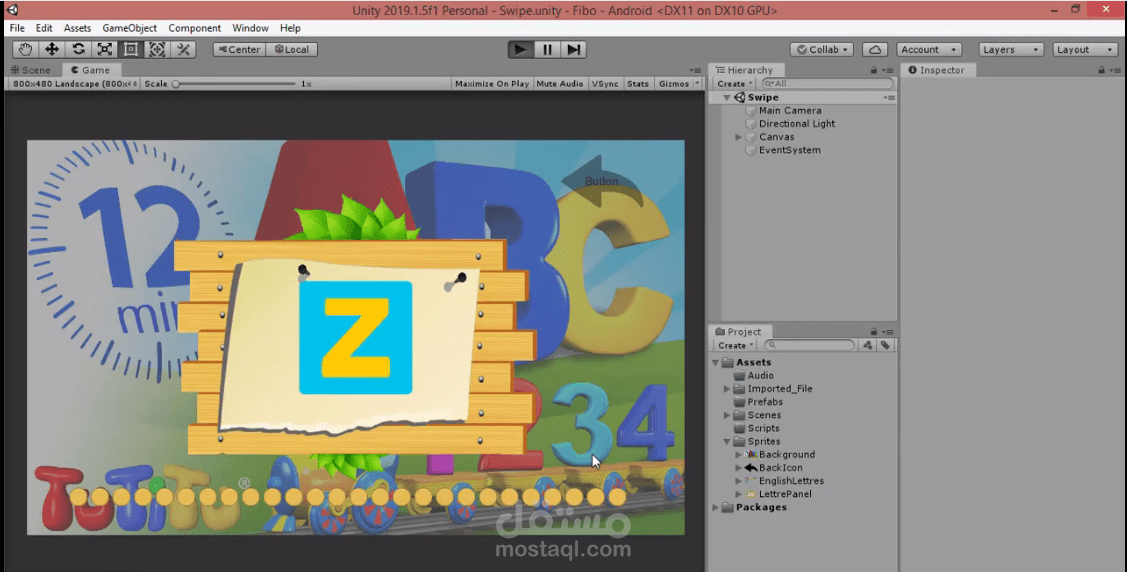Toggle Gizmos in Game view
1127x572 pixels.
pyautogui.click(x=673, y=84)
